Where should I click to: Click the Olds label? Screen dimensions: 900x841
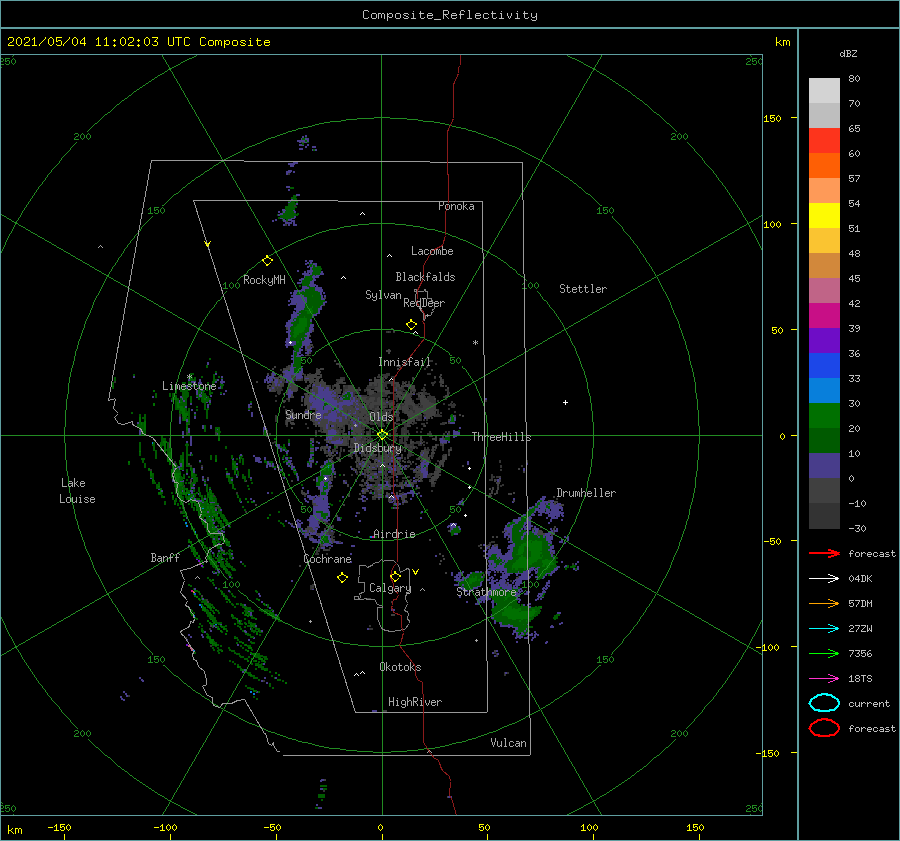coord(381,417)
